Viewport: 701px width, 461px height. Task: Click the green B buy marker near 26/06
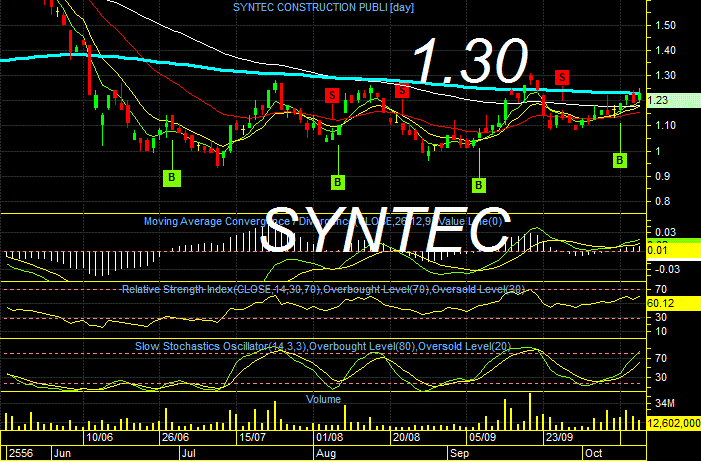point(172,178)
